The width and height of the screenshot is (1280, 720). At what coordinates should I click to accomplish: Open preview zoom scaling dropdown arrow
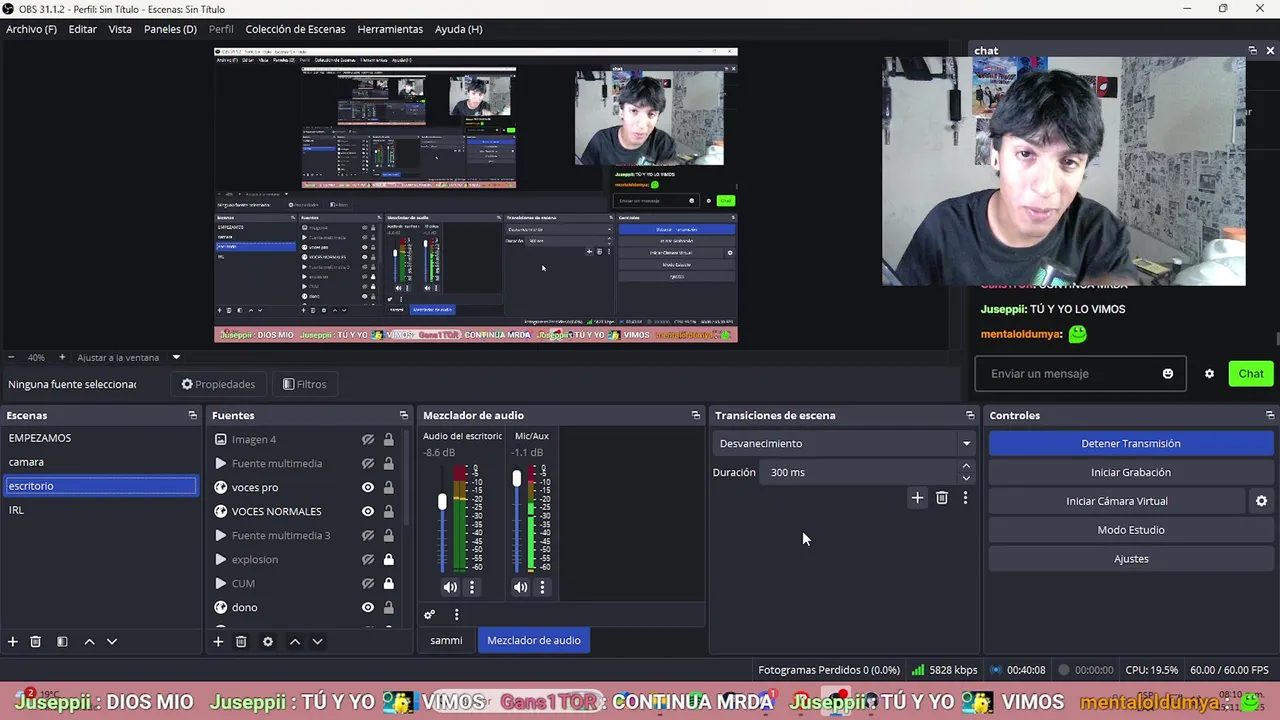(176, 357)
